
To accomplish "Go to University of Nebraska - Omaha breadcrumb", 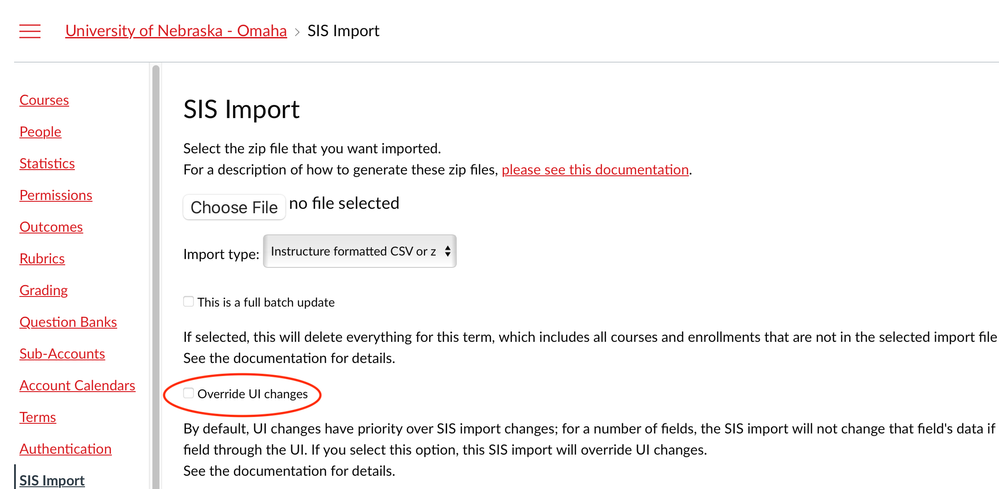I will (x=176, y=31).
